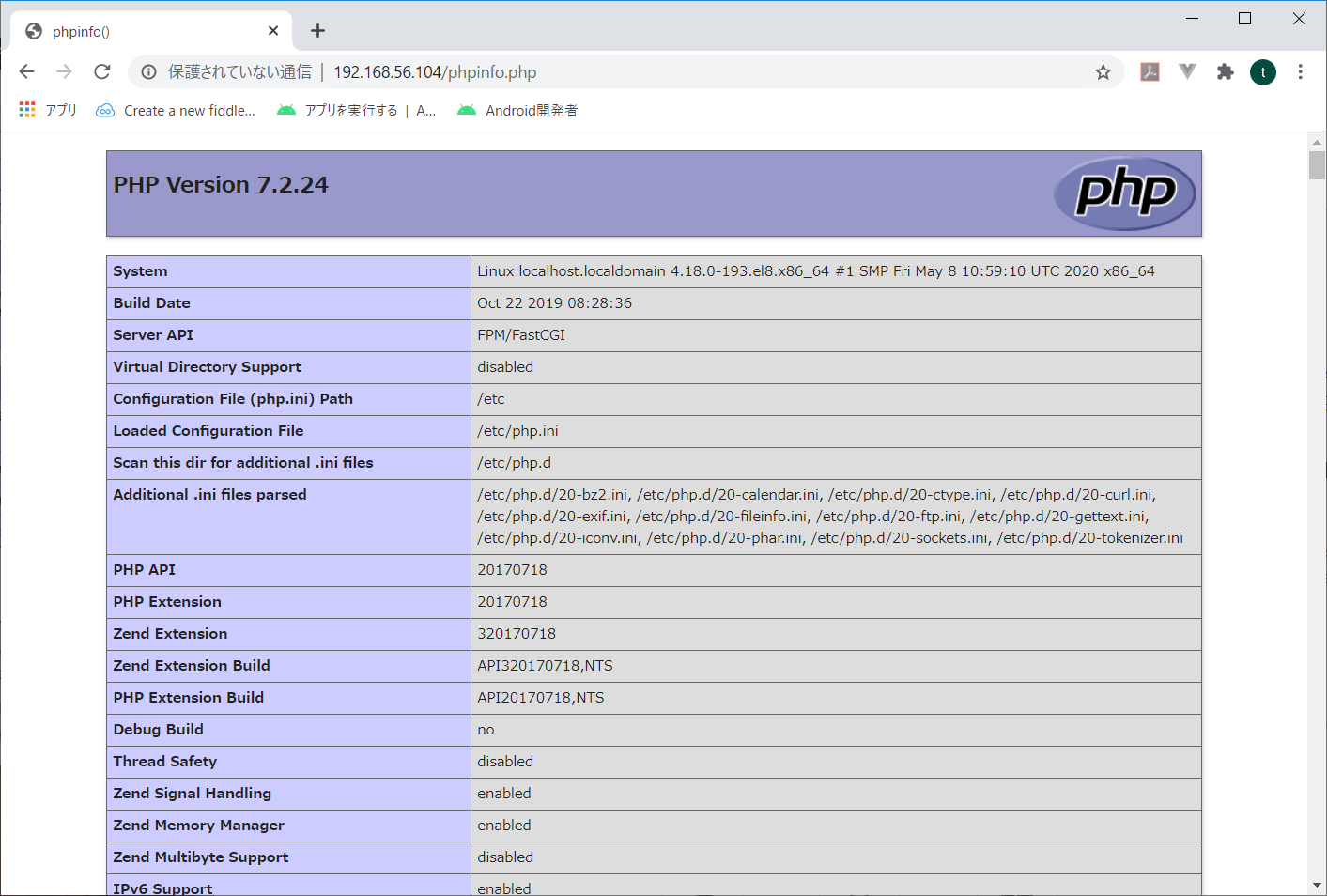Open the アプリを実行する bookmark

(x=356, y=110)
